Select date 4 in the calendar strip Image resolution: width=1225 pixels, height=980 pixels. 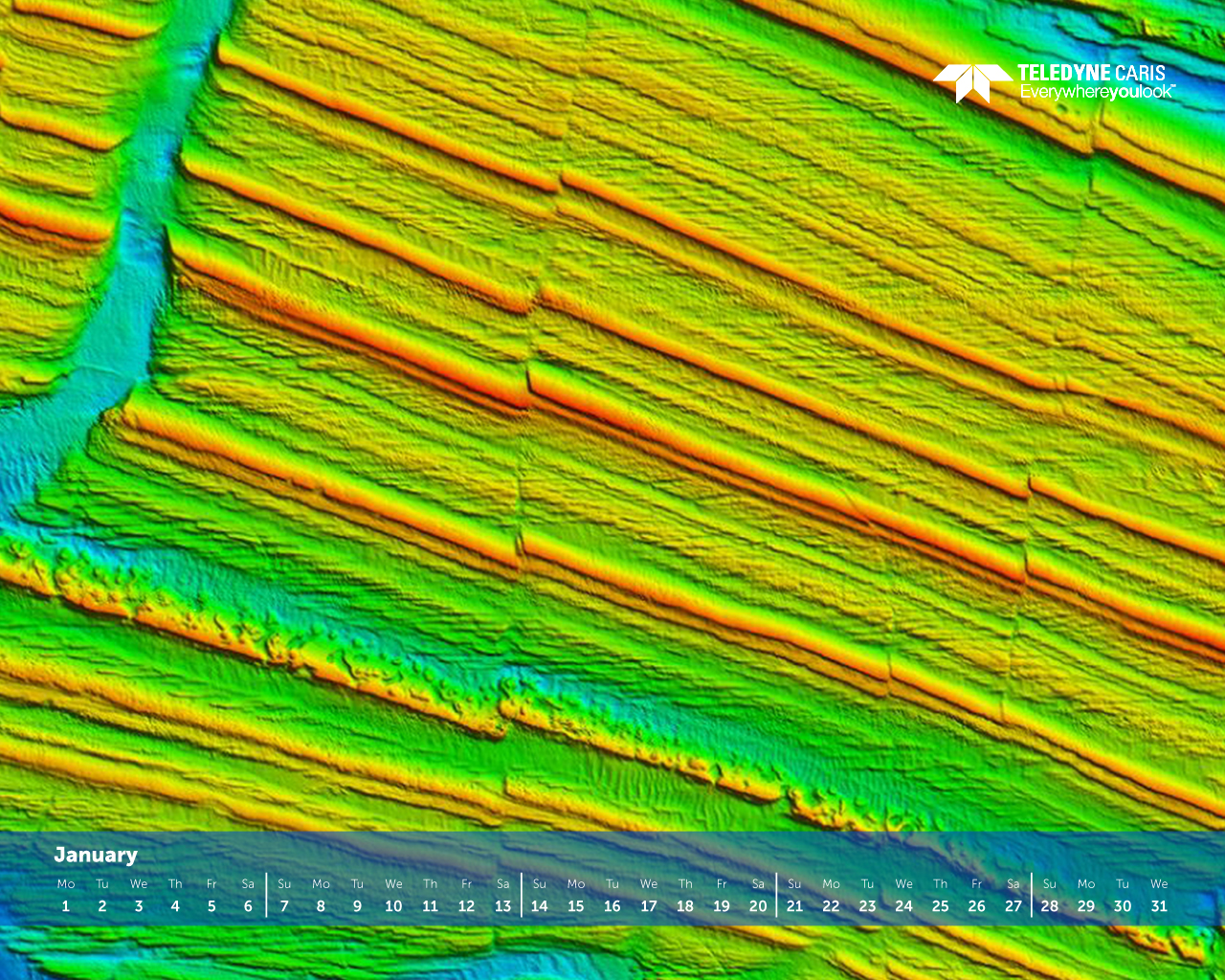click(x=175, y=905)
